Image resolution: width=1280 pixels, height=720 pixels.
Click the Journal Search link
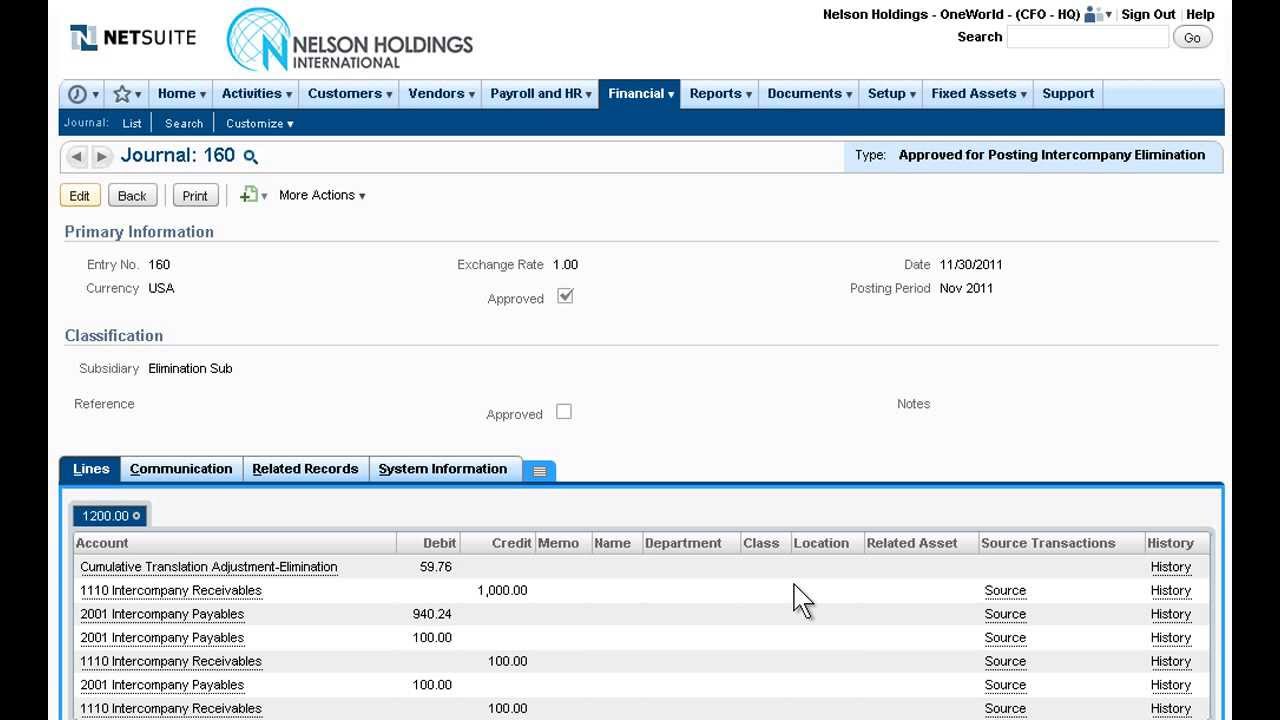[x=184, y=123]
